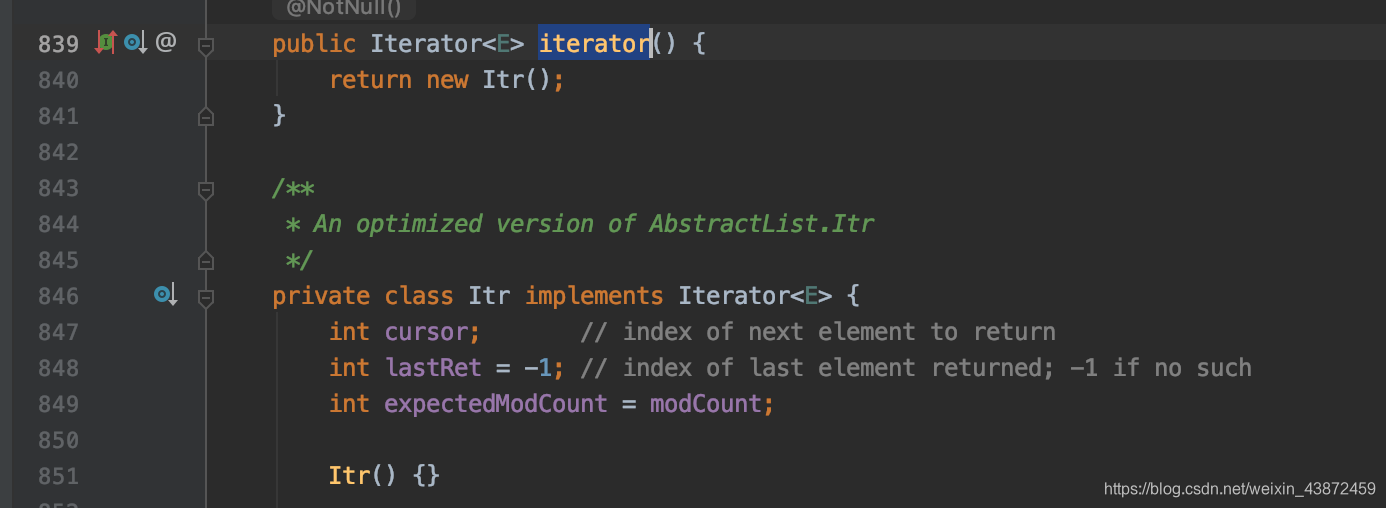Viewport: 1386px width, 508px height.
Task: Click the 'int' keyword on line 847
Action: (349, 332)
